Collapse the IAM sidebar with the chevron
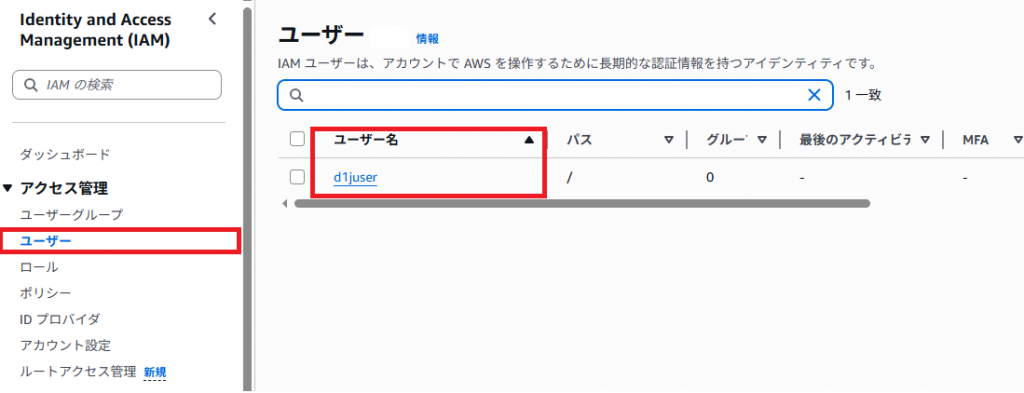The height and width of the screenshot is (393, 1024). (212, 19)
